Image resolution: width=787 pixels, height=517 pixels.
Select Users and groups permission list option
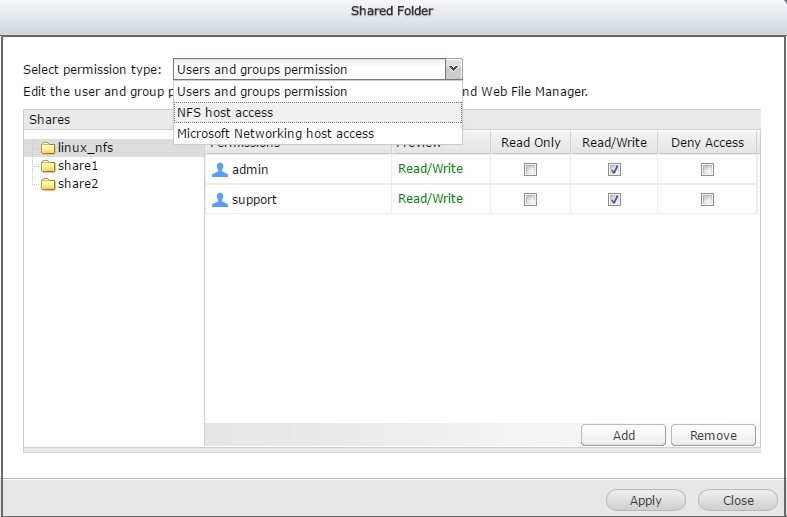pyautogui.click(x=262, y=92)
